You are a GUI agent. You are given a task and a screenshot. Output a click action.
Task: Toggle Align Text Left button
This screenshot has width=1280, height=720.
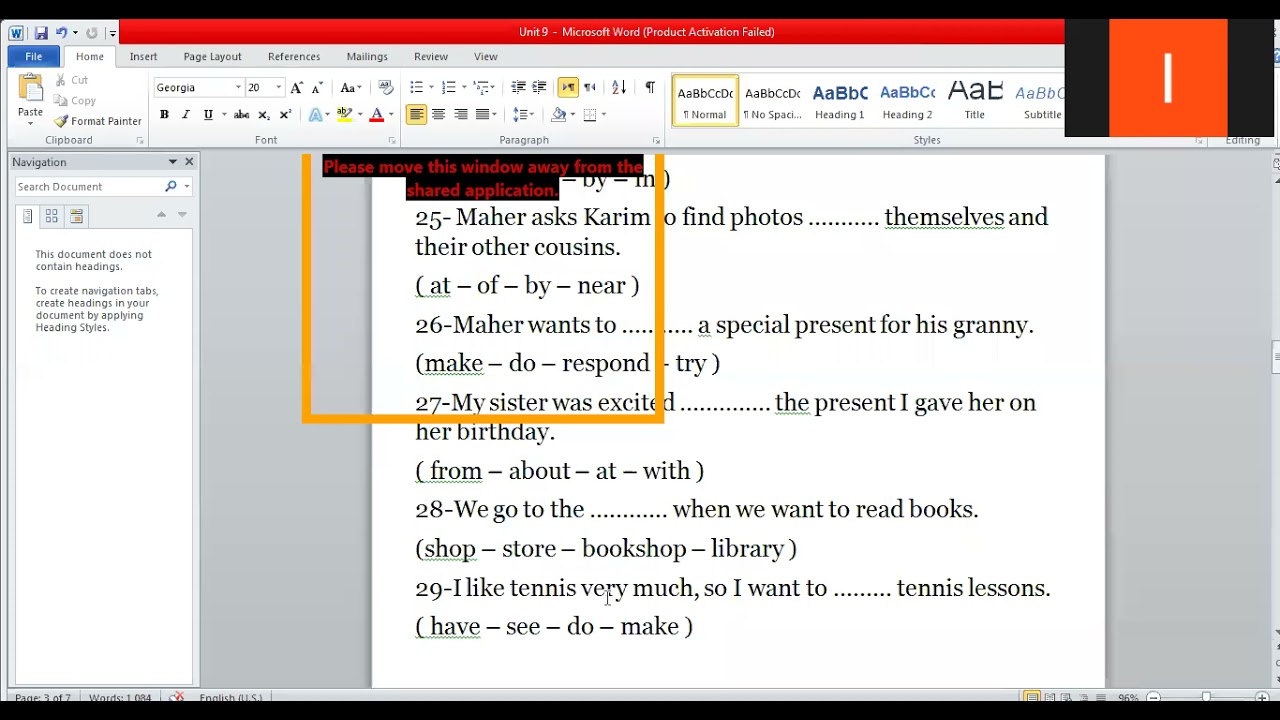point(416,115)
